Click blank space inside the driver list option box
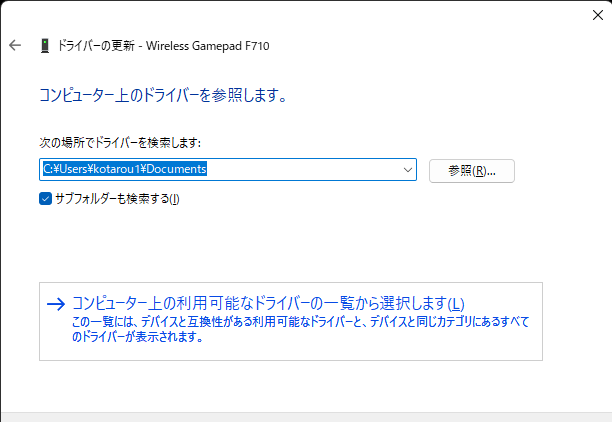This screenshot has width=612, height=422. tap(500, 347)
